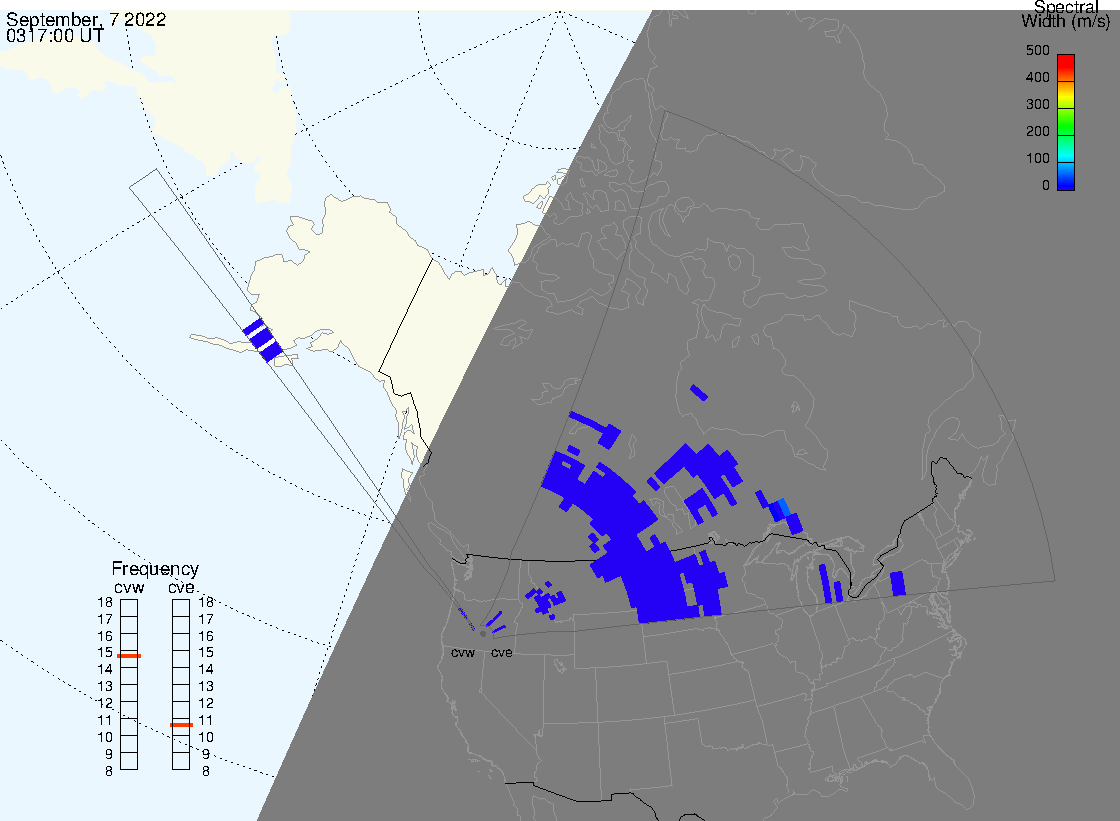Click the 13 label left of cvw scale
Screen dimensions: 1120x821
pos(105,687)
